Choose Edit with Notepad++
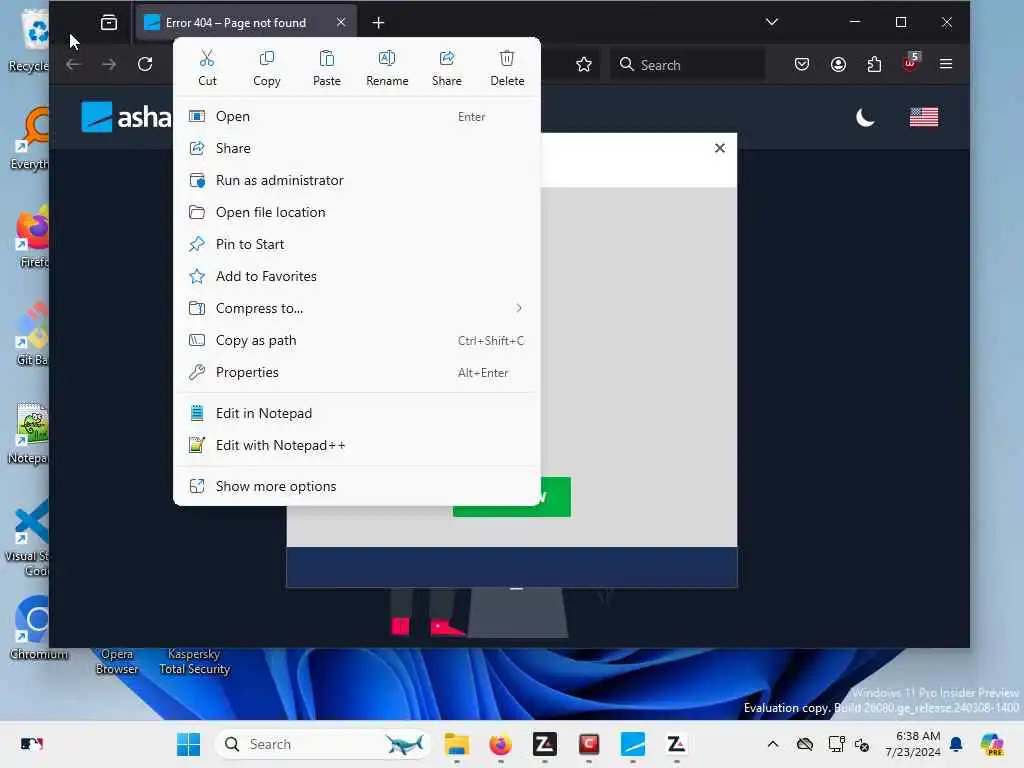 point(357,445)
